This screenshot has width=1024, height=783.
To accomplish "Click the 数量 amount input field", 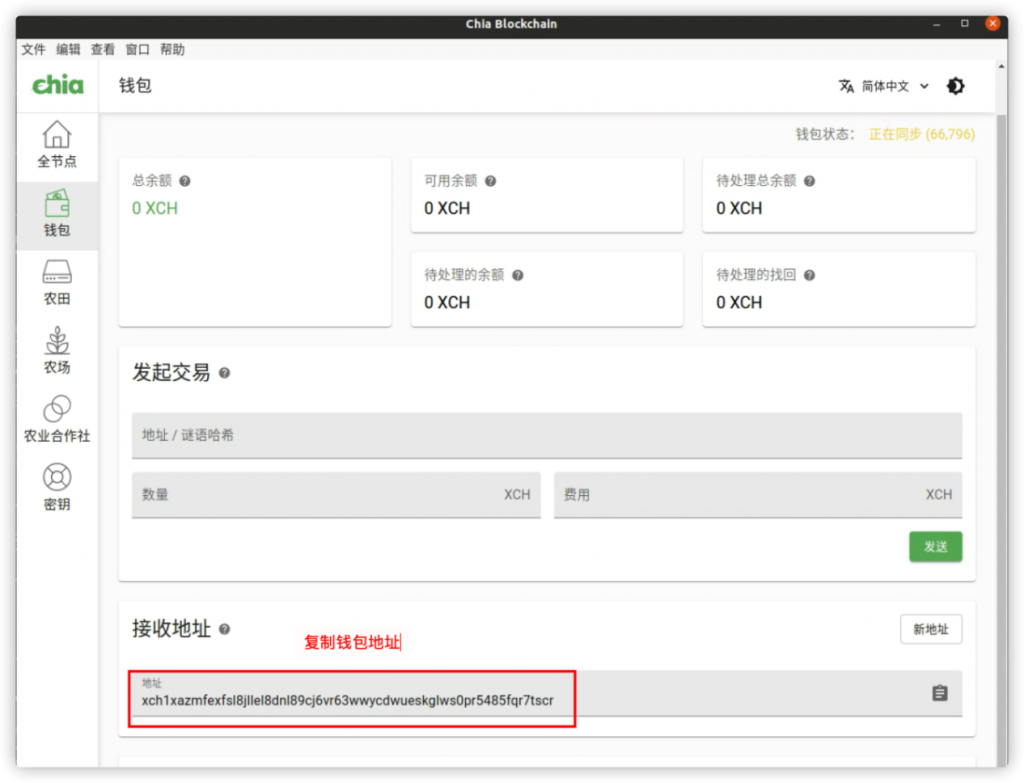I will point(335,495).
